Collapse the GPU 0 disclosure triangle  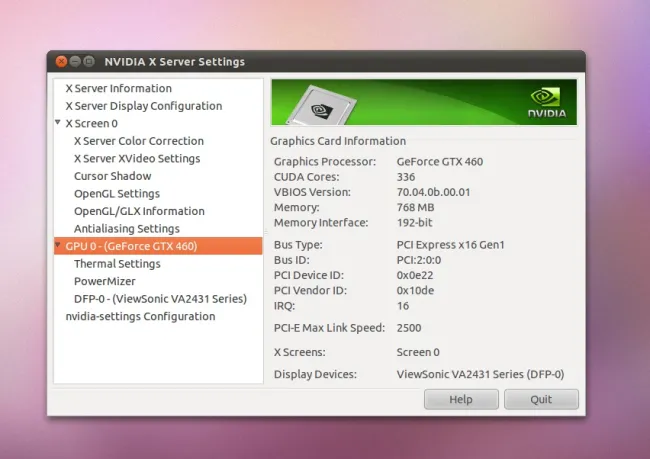[58, 246]
